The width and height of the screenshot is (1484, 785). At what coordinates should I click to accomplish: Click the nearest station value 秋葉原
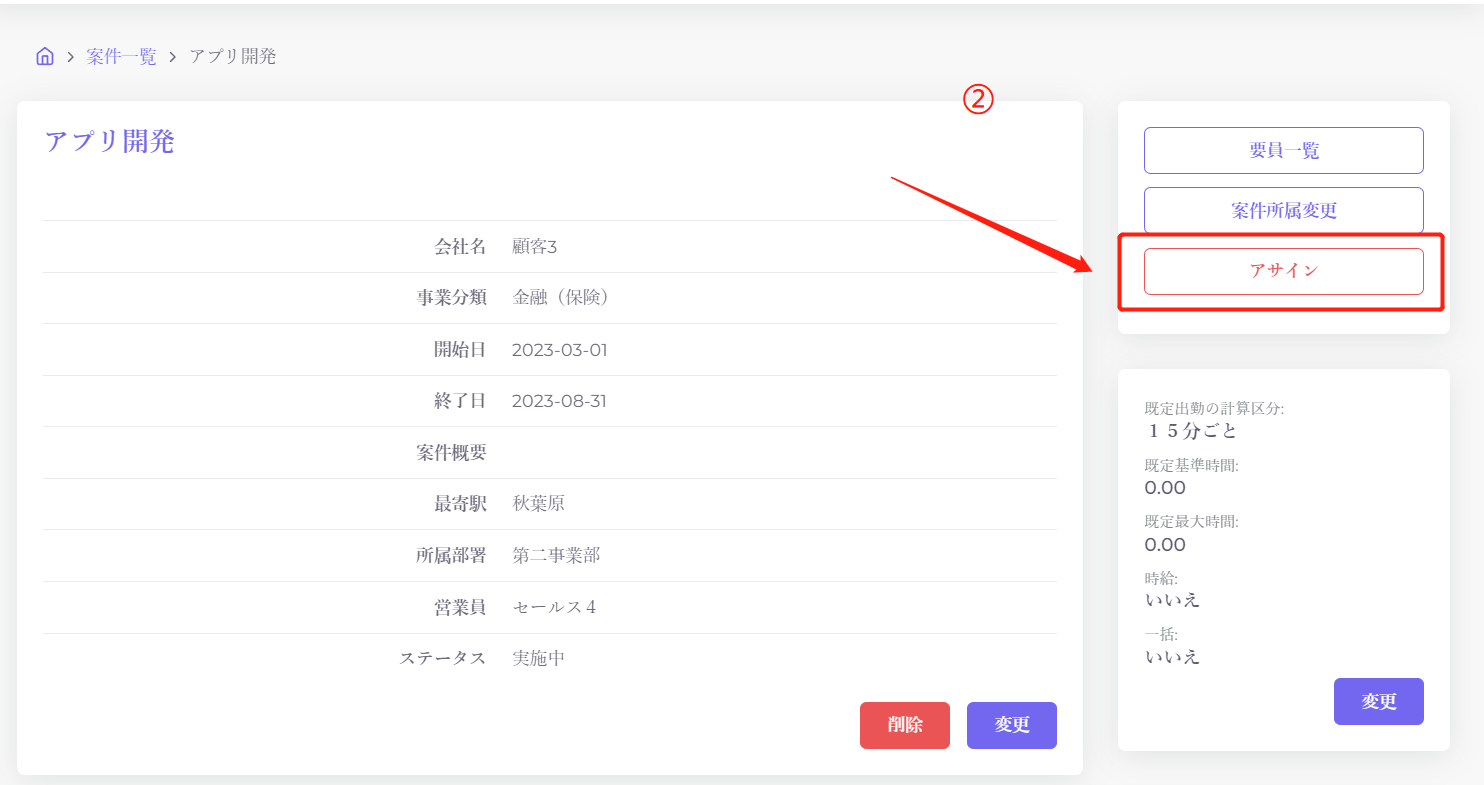click(538, 504)
